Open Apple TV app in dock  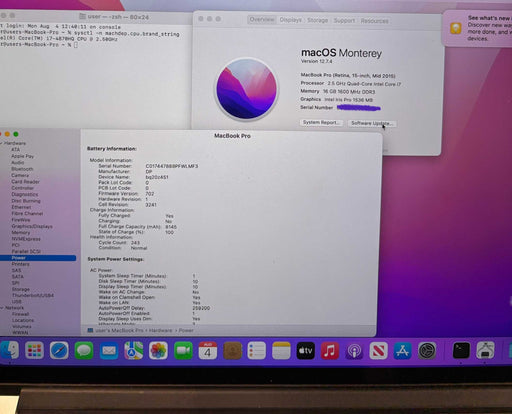tap(305, 351)
